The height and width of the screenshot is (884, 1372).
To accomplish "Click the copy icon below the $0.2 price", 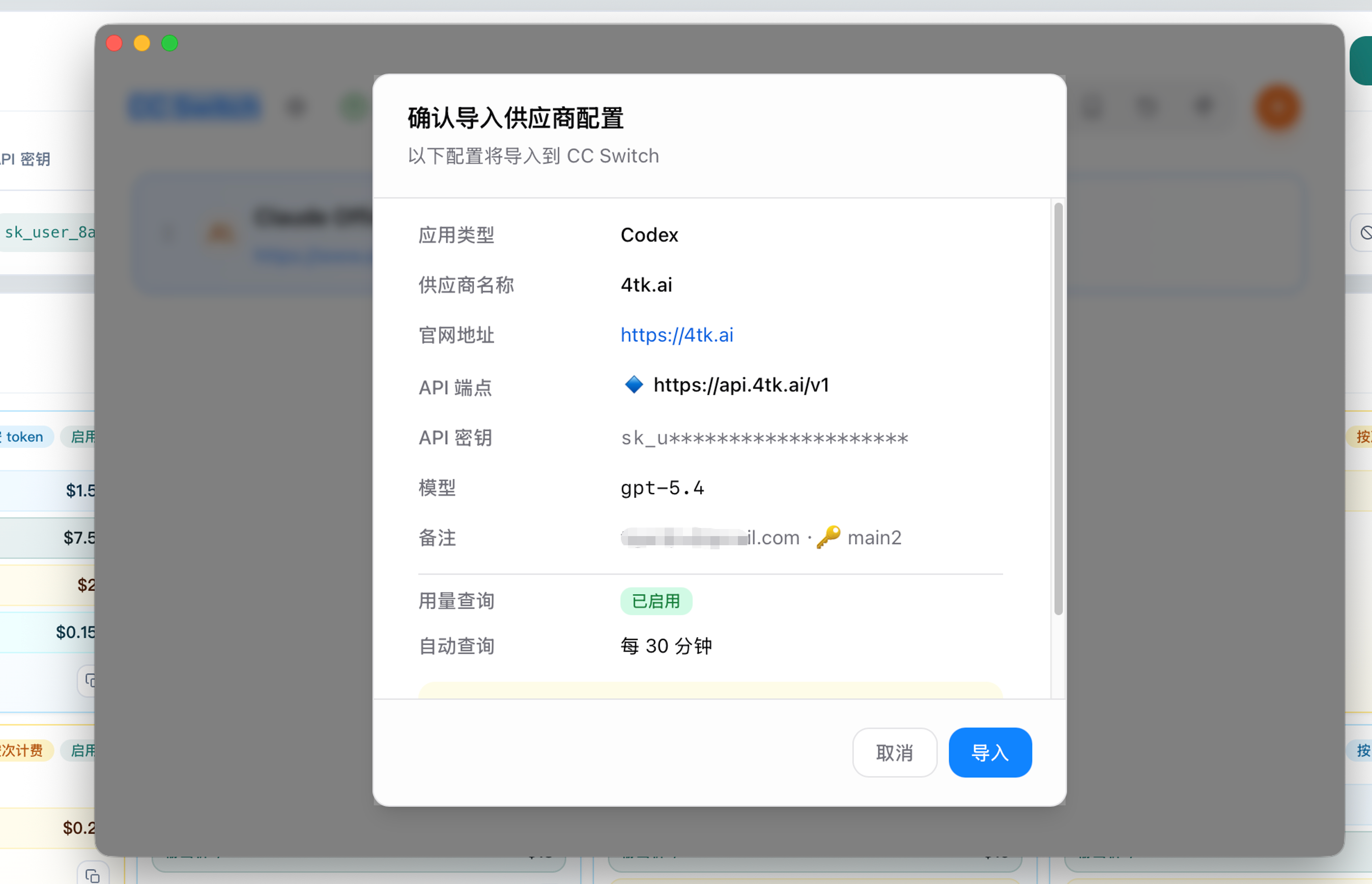I will point(93,876).
